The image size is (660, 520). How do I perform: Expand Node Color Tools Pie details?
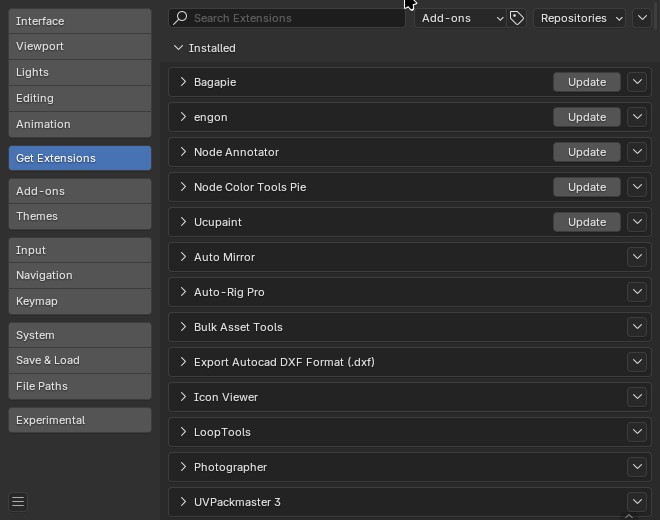[183, 187]
